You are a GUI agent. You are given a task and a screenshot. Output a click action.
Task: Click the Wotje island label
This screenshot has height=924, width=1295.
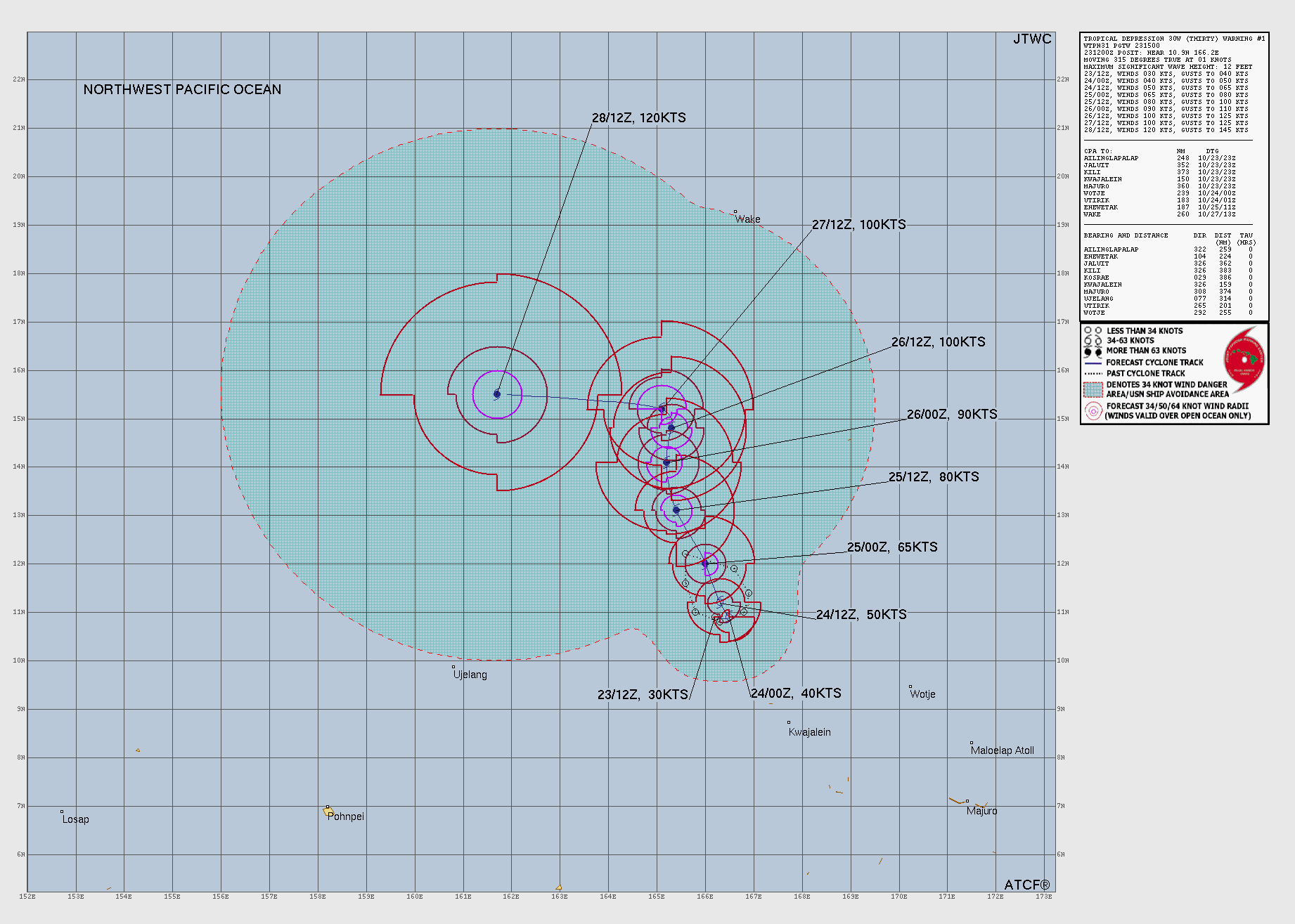pyautogui.click(x=922, y=694)
